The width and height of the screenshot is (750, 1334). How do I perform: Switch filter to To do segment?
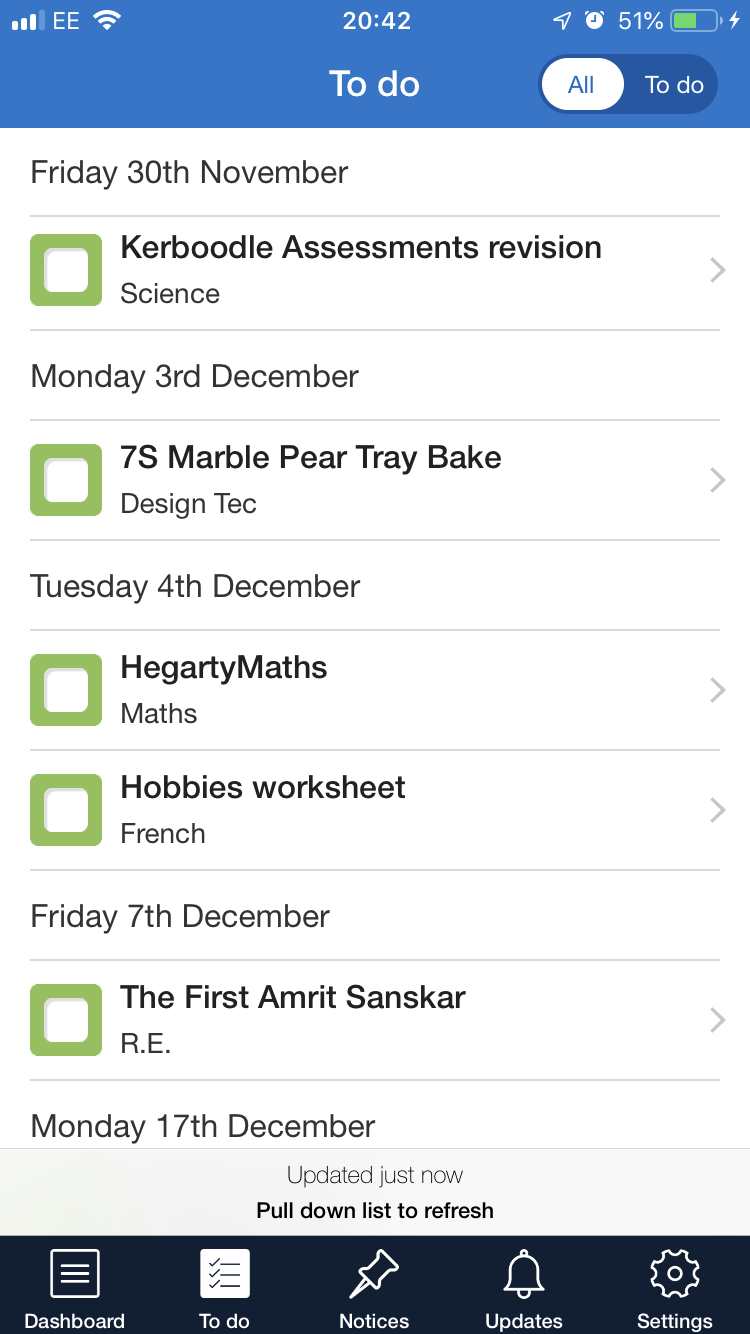coord(674,85)
